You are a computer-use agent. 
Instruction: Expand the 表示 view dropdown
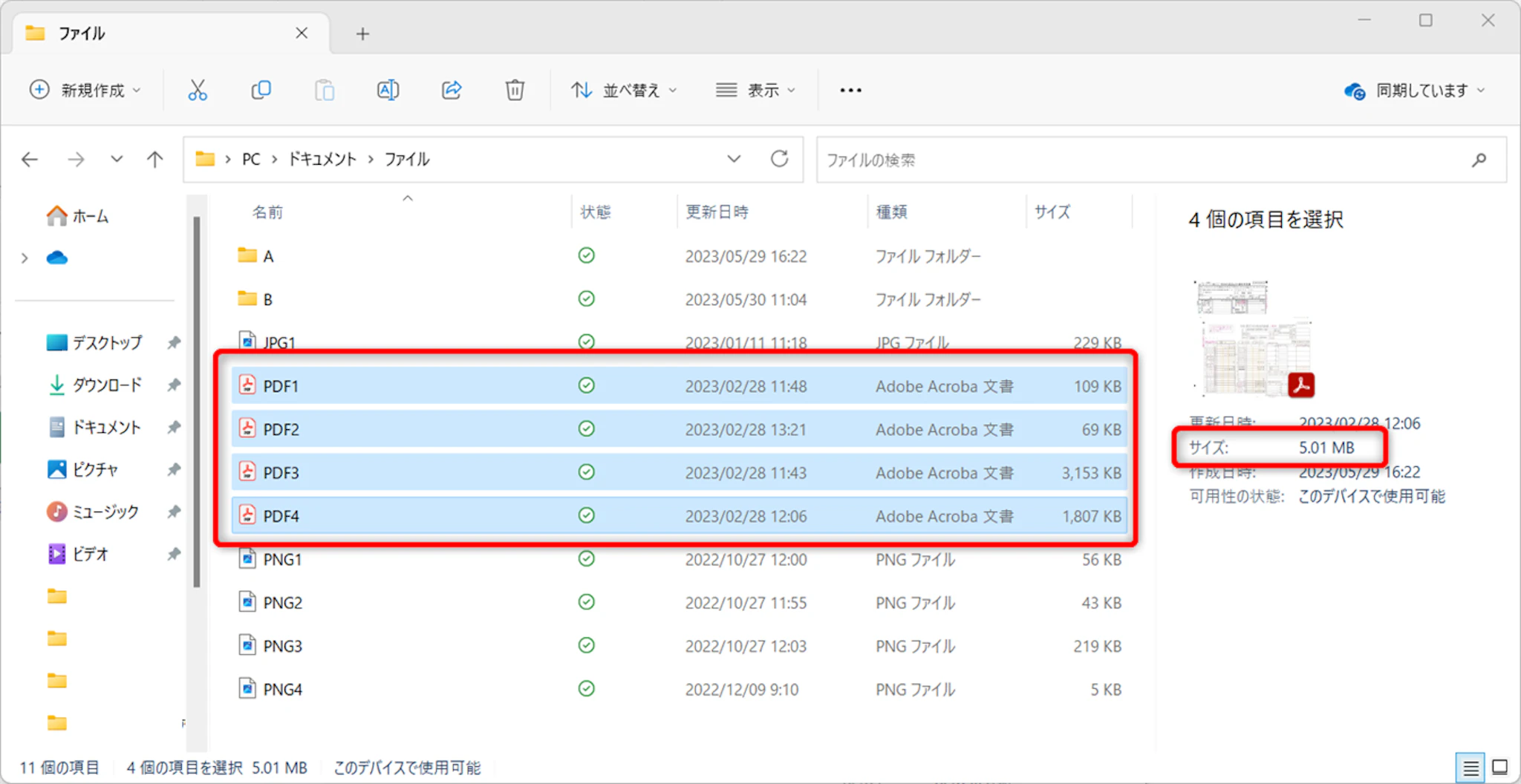(x=755, y=91)
